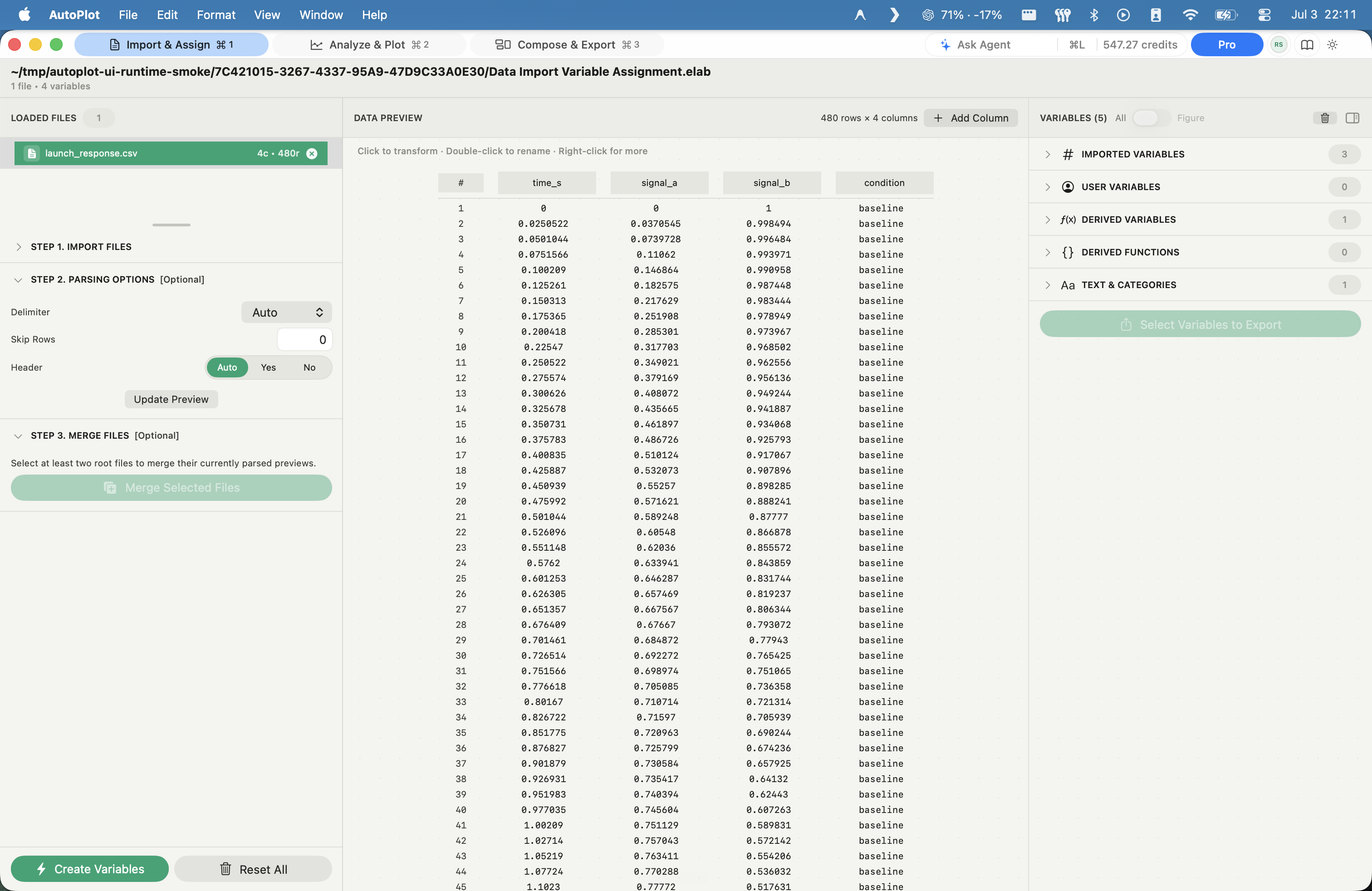Select the signal_a column header
The width and height of the screenshot is (1372, 891).
(x=659, y=183)
